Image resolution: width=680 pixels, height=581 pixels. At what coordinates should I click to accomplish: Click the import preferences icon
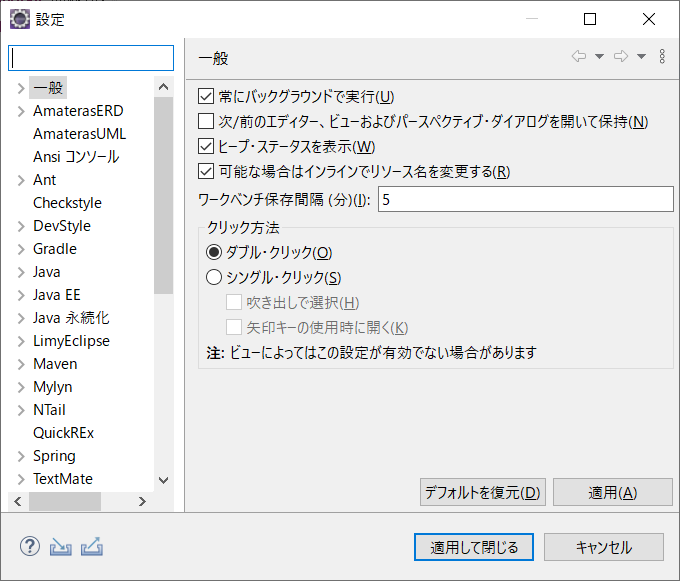pos(61,547)
